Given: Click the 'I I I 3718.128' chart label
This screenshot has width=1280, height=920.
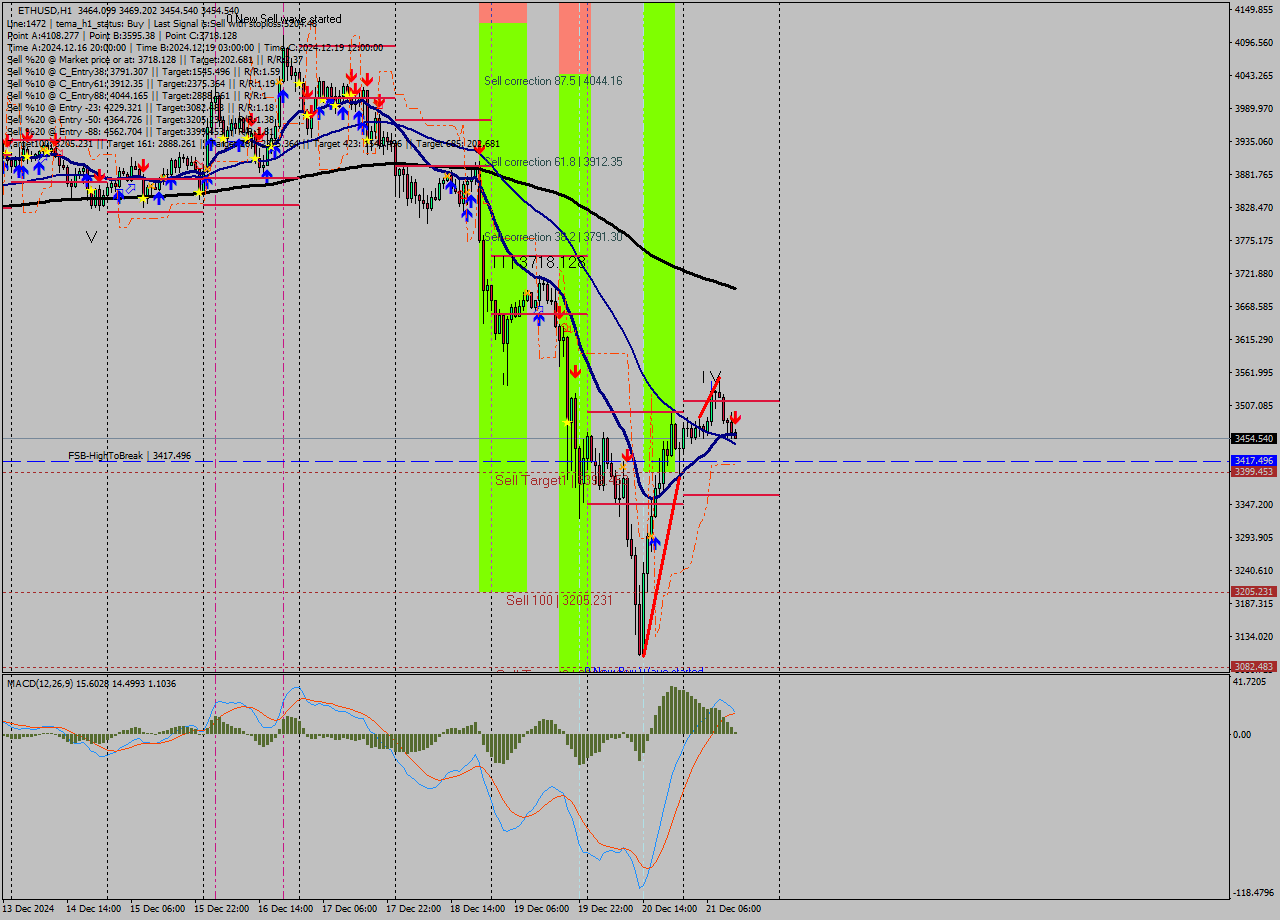Looking at the screenshot, I should (538, 262).
